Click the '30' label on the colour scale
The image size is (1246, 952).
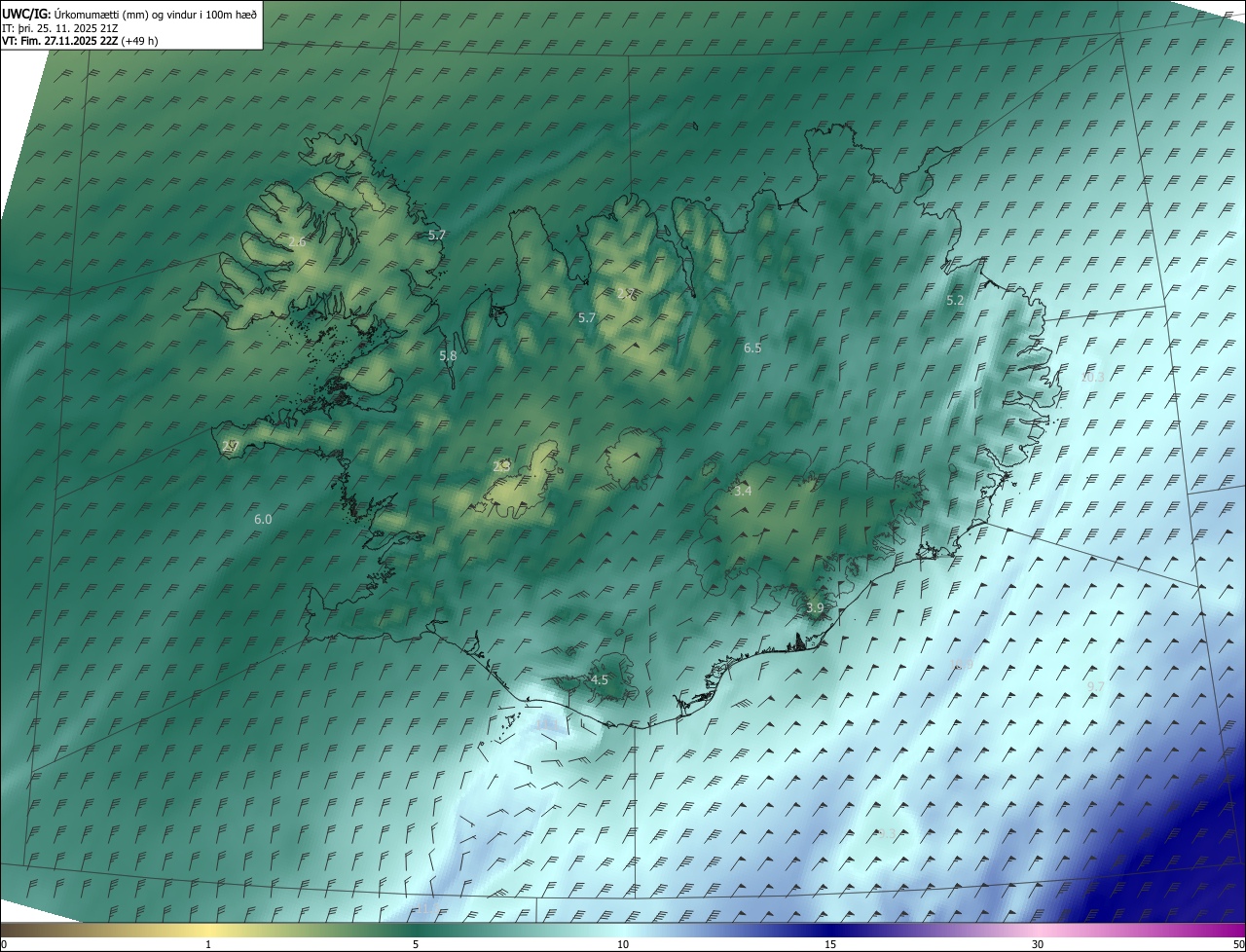click(x=1038, y=944)
